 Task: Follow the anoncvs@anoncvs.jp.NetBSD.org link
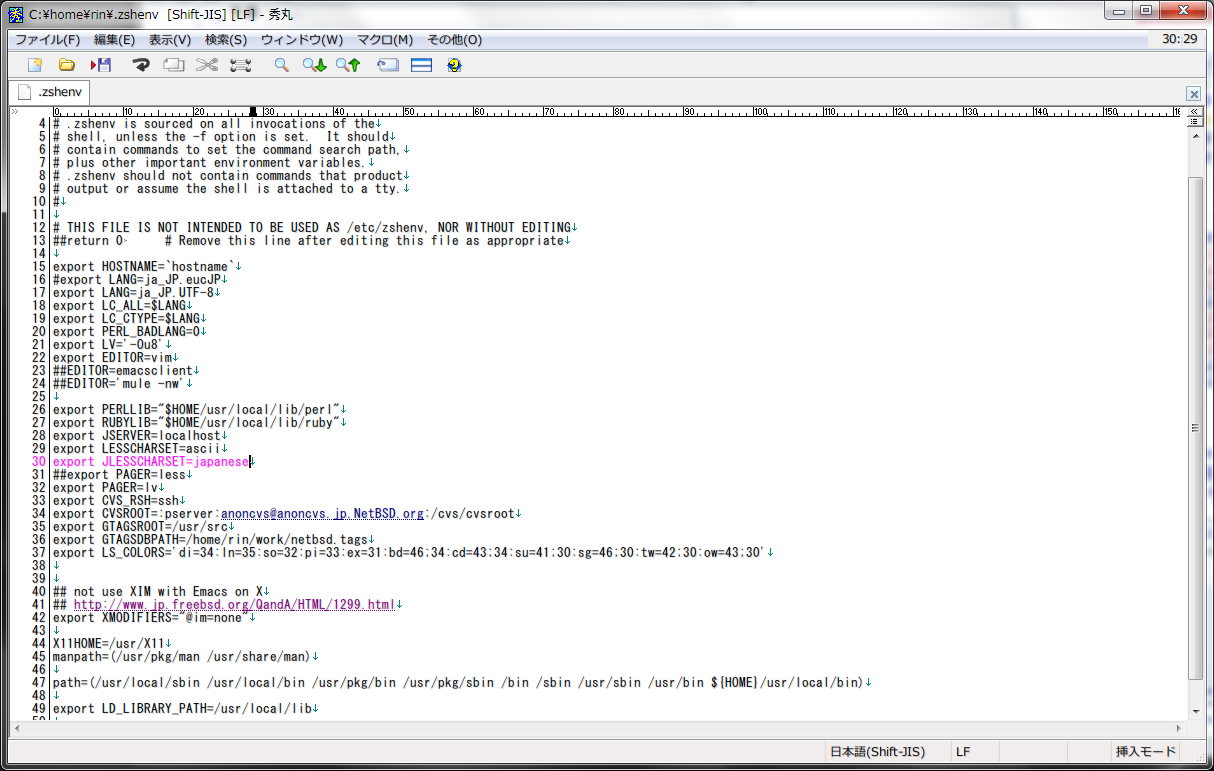pyautogui.click(x=323, y=513)
